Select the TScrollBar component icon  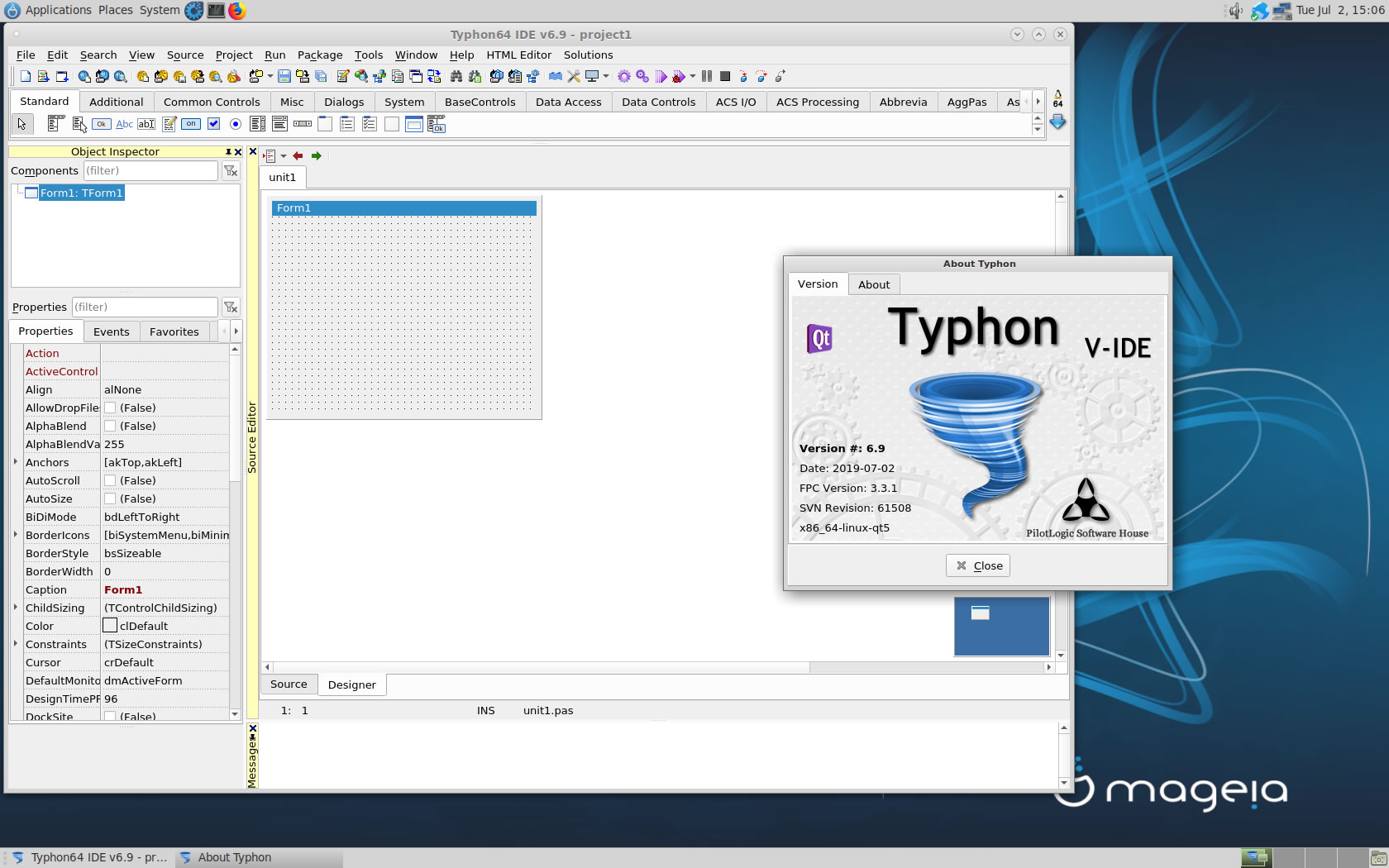303,124
